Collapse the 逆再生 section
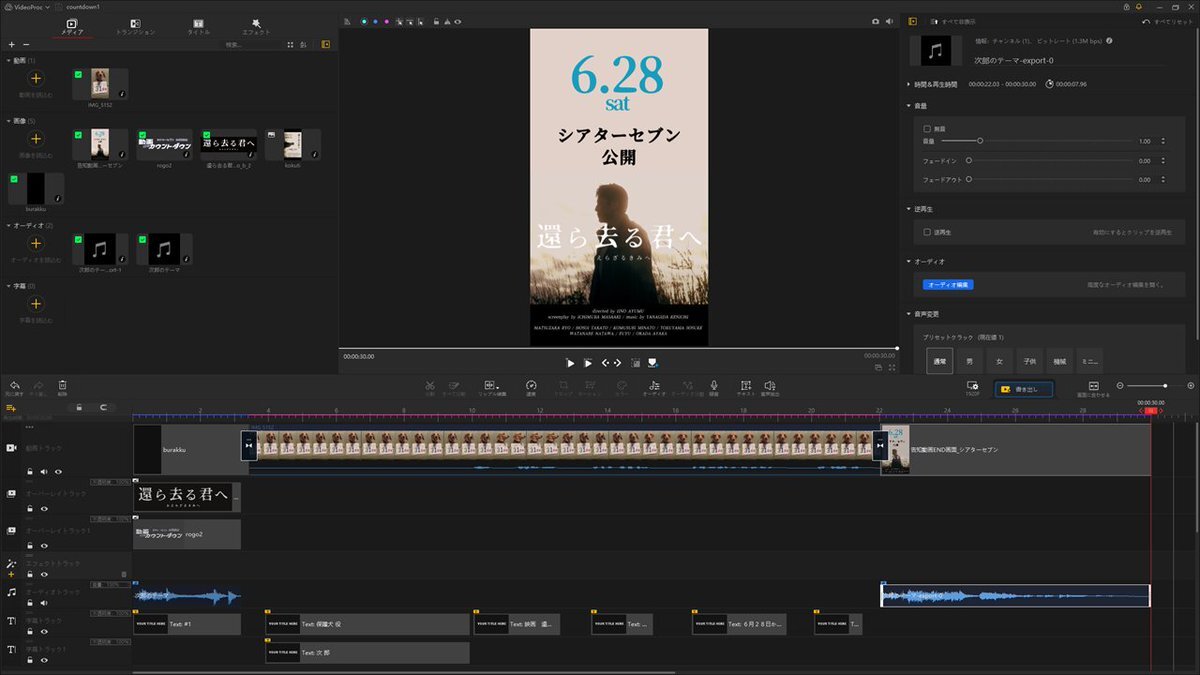The image size is (1200, 675). 909,209
